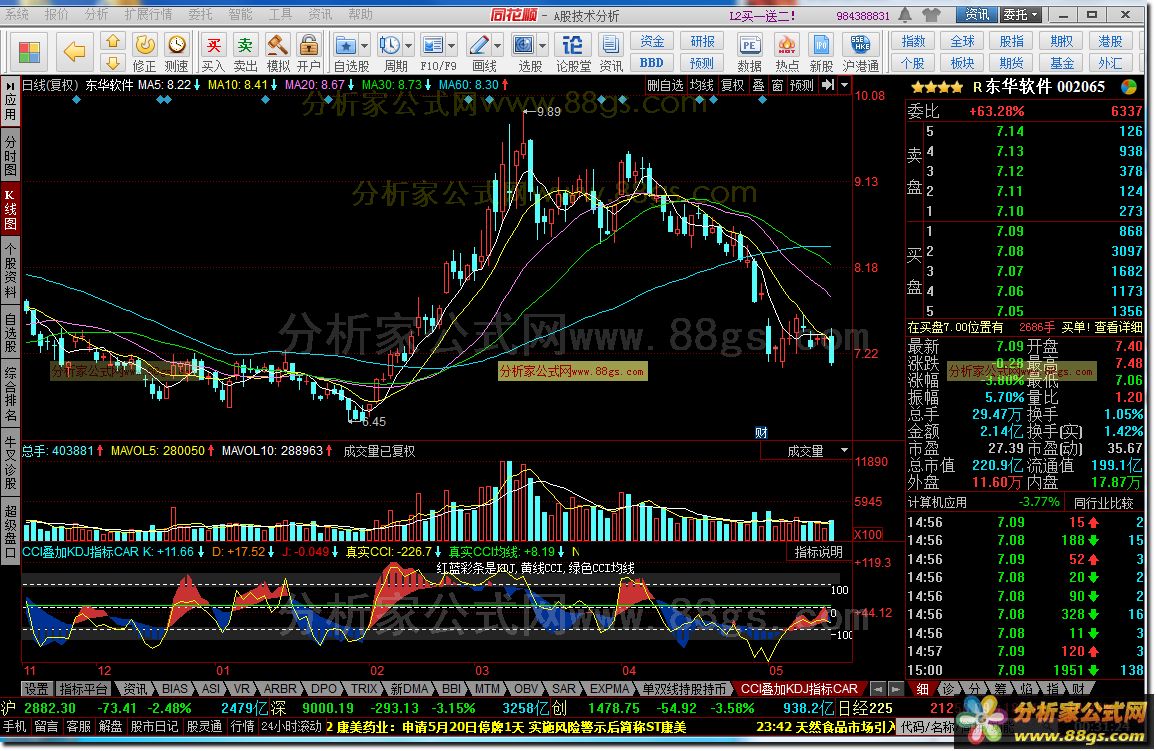The image size is (1156, 751).
Task: Open the 指标平台 tab
Action: point(83,689)
